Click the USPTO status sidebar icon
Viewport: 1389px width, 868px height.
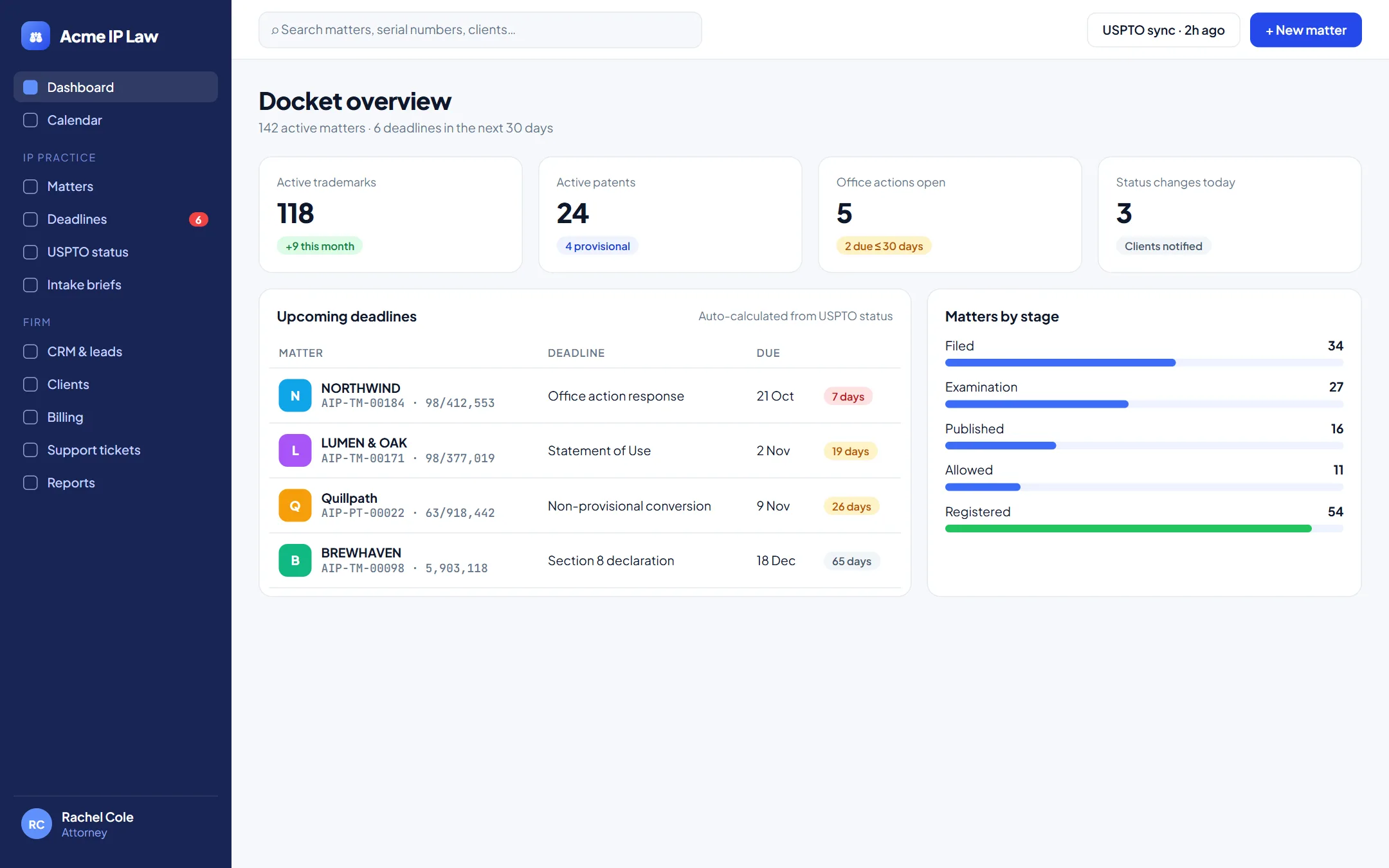point(30,252)
